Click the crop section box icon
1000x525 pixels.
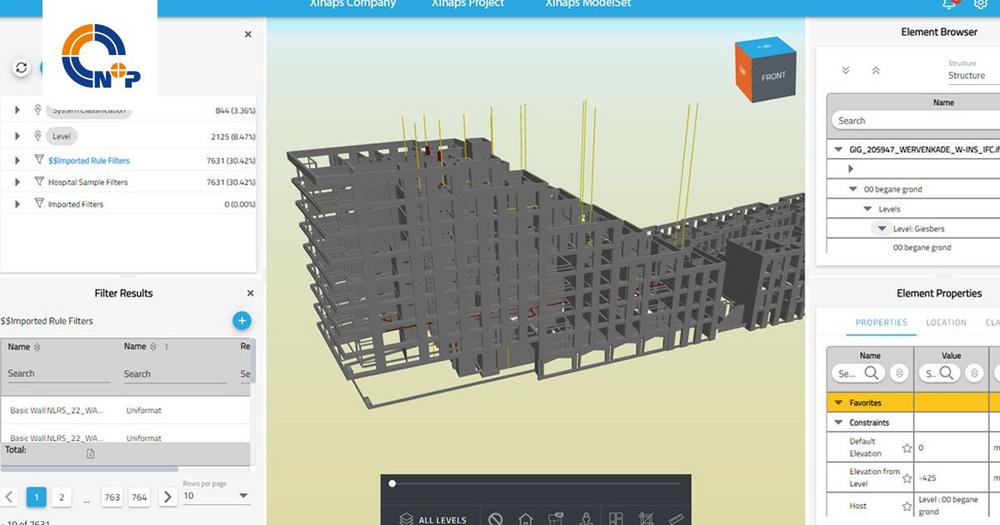point(646,519)
